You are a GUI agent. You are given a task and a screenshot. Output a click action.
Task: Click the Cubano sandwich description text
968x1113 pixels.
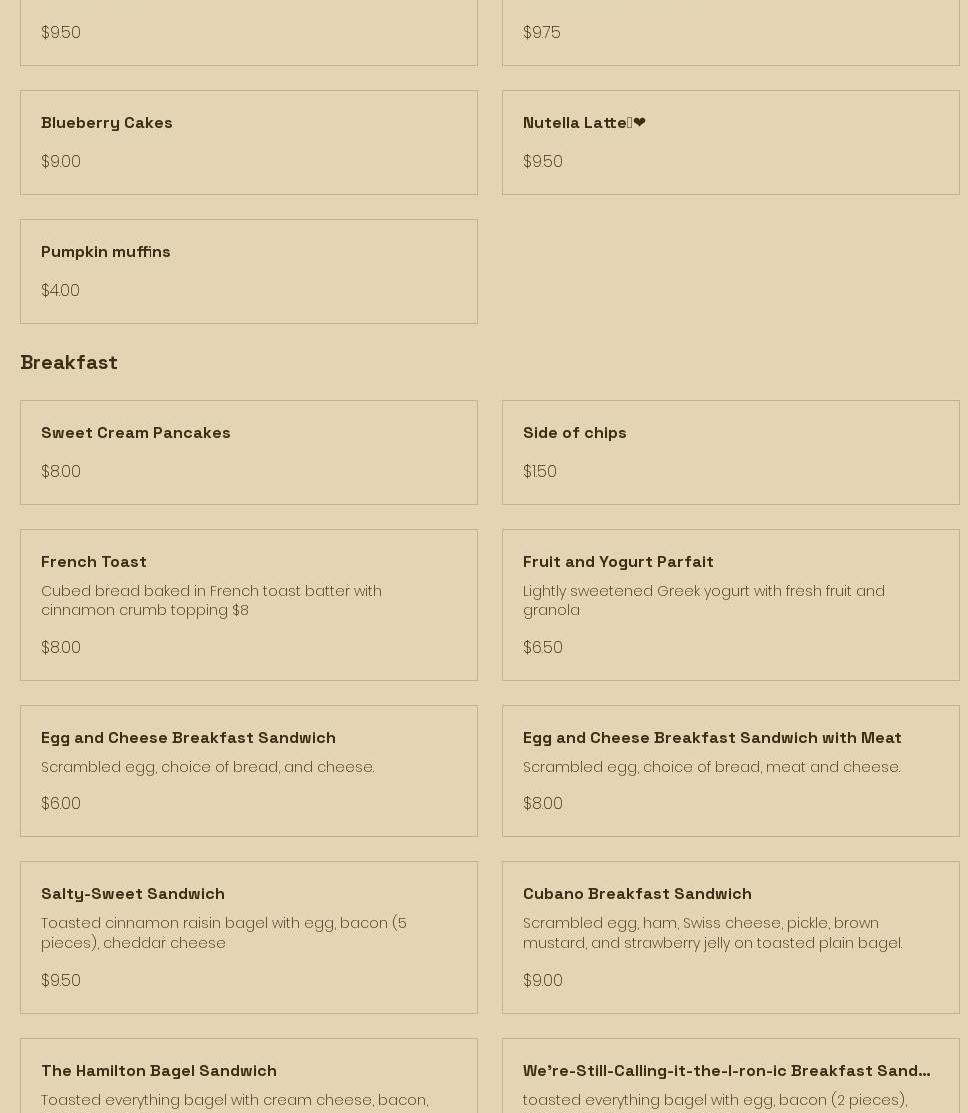coord(712,932)
